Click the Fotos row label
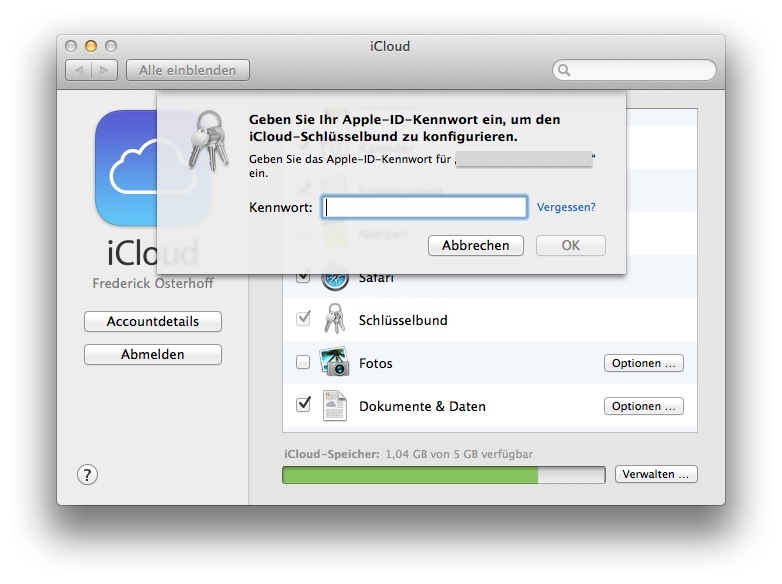The width and height of the screenshot is (782, 584). [376, 363]
